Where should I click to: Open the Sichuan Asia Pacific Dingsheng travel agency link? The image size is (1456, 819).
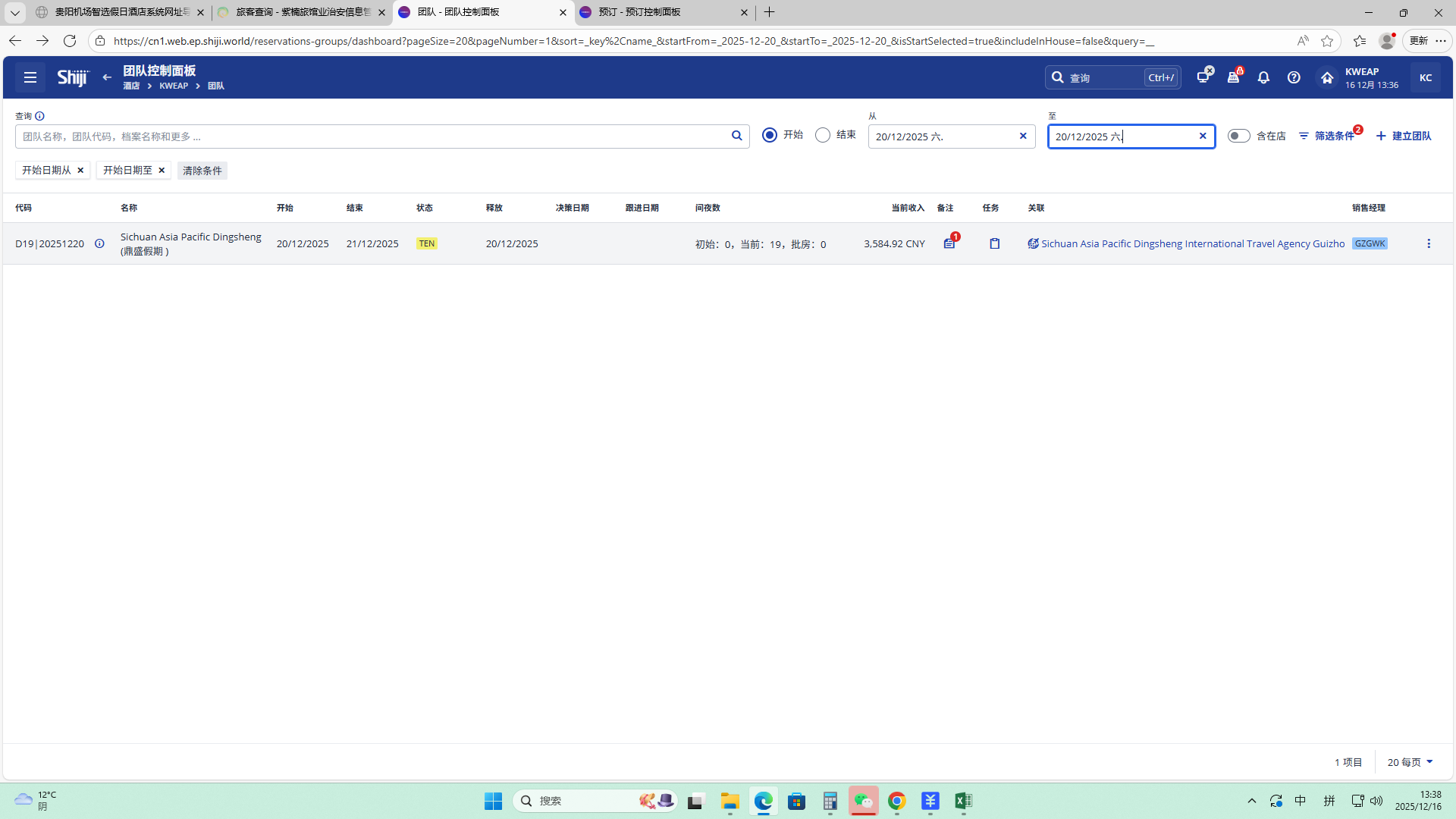[1192, 243]
